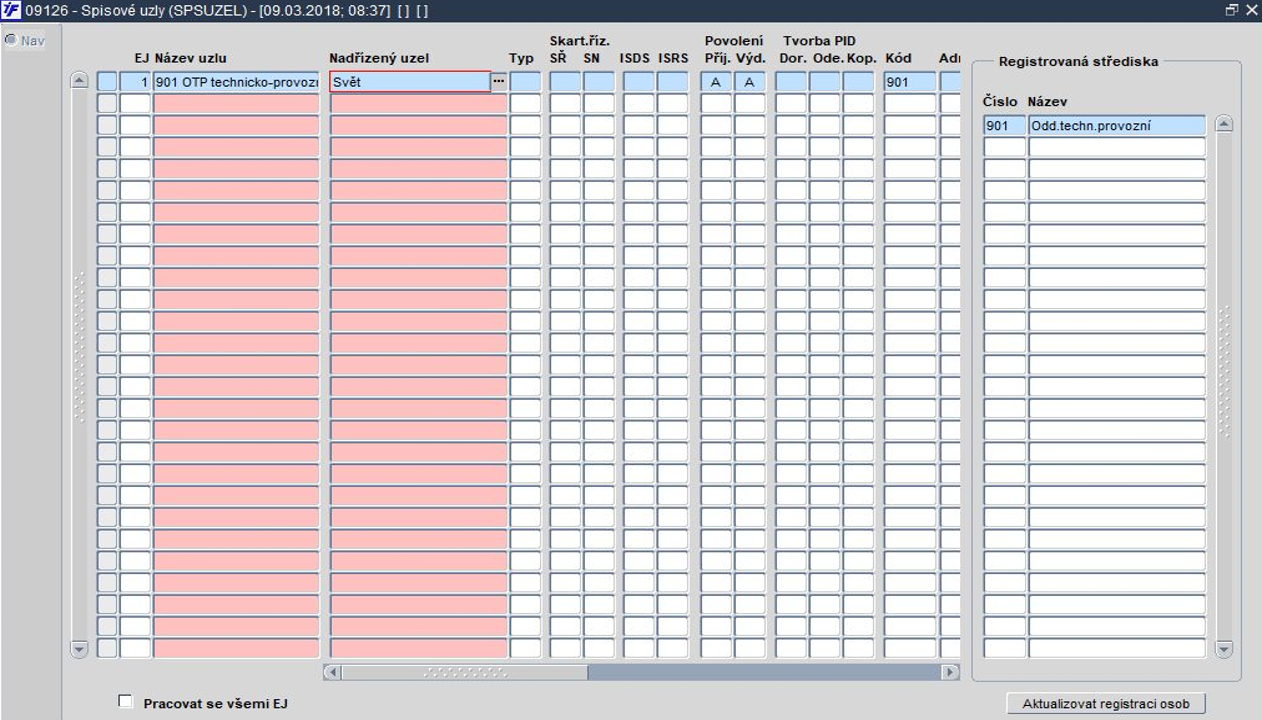This screenshot has height=720, width=1262.
Task: Click the Tvorba PID header label
Action: (819, 41)
